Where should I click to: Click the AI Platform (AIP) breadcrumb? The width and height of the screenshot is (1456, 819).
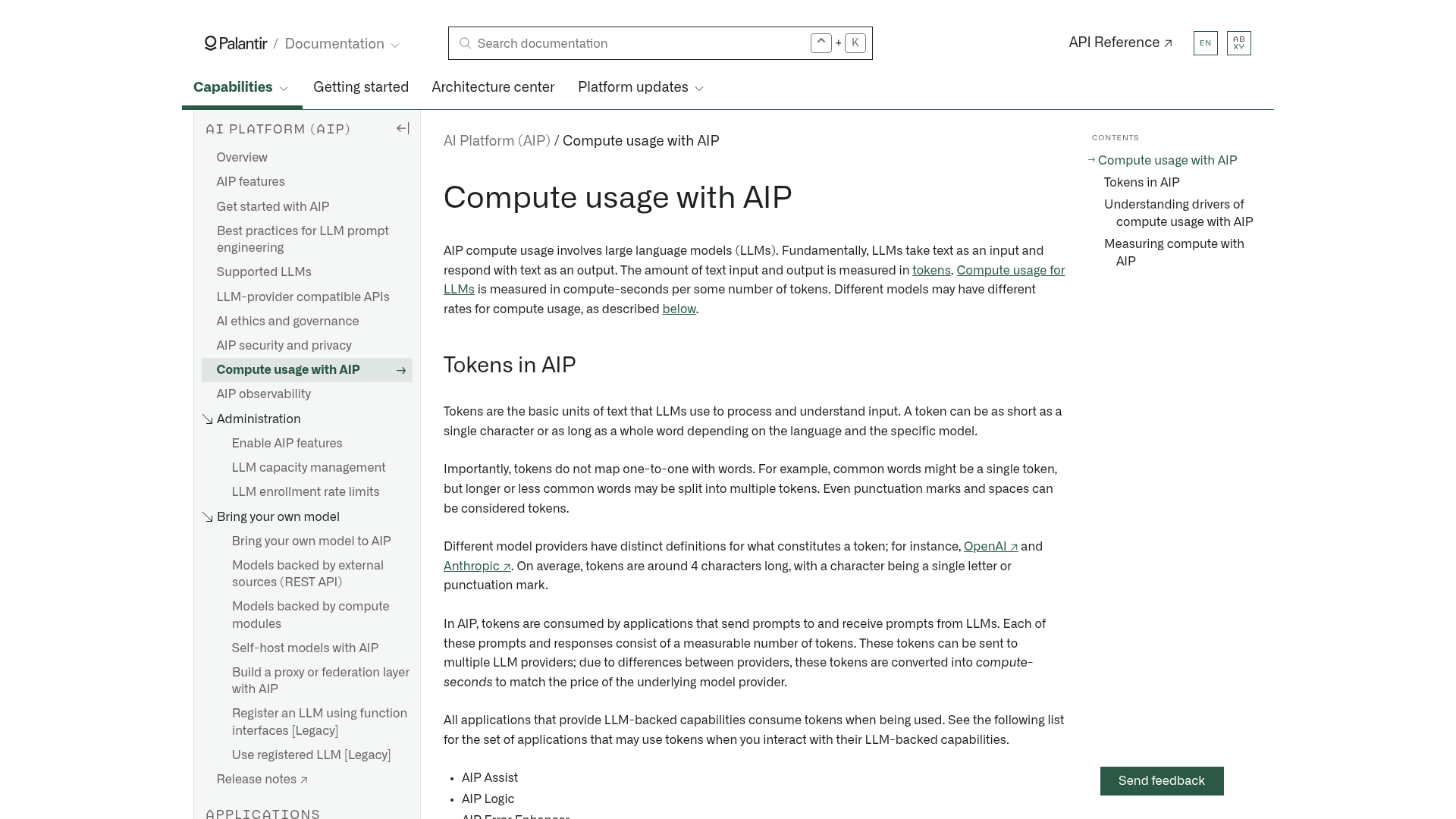[497, 140]
